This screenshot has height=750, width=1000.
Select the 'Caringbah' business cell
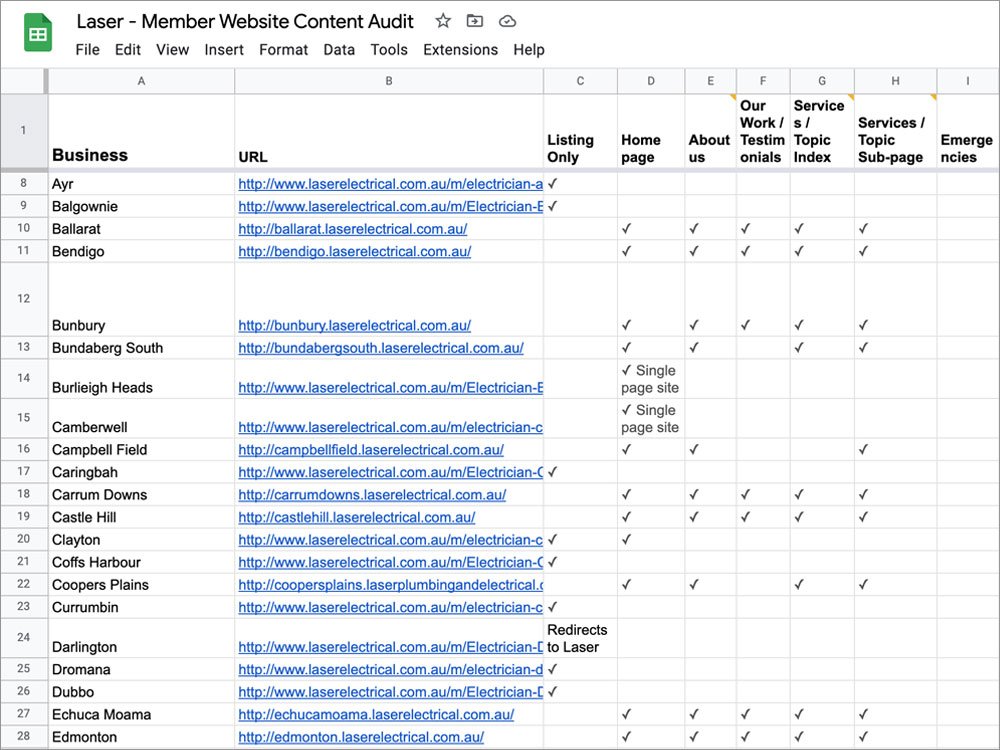[142, 473]
